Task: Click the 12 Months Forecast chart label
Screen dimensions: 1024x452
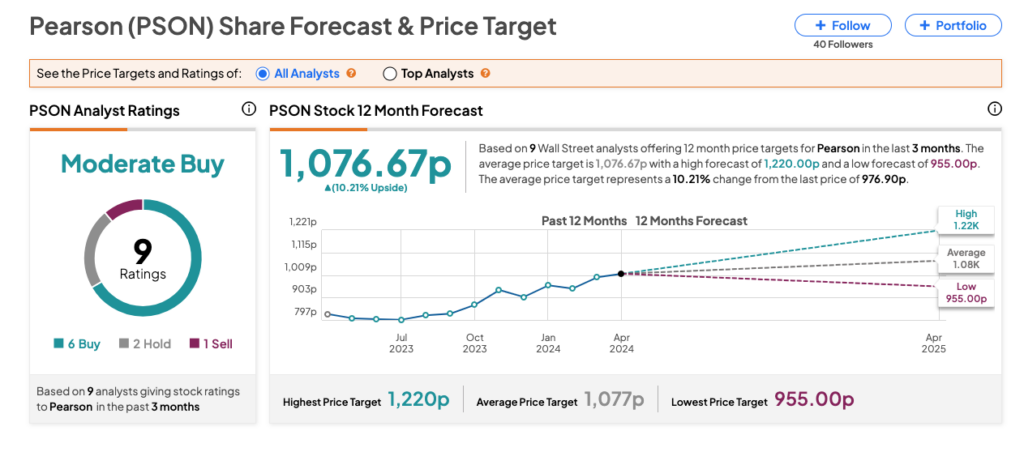Action: 692,221
